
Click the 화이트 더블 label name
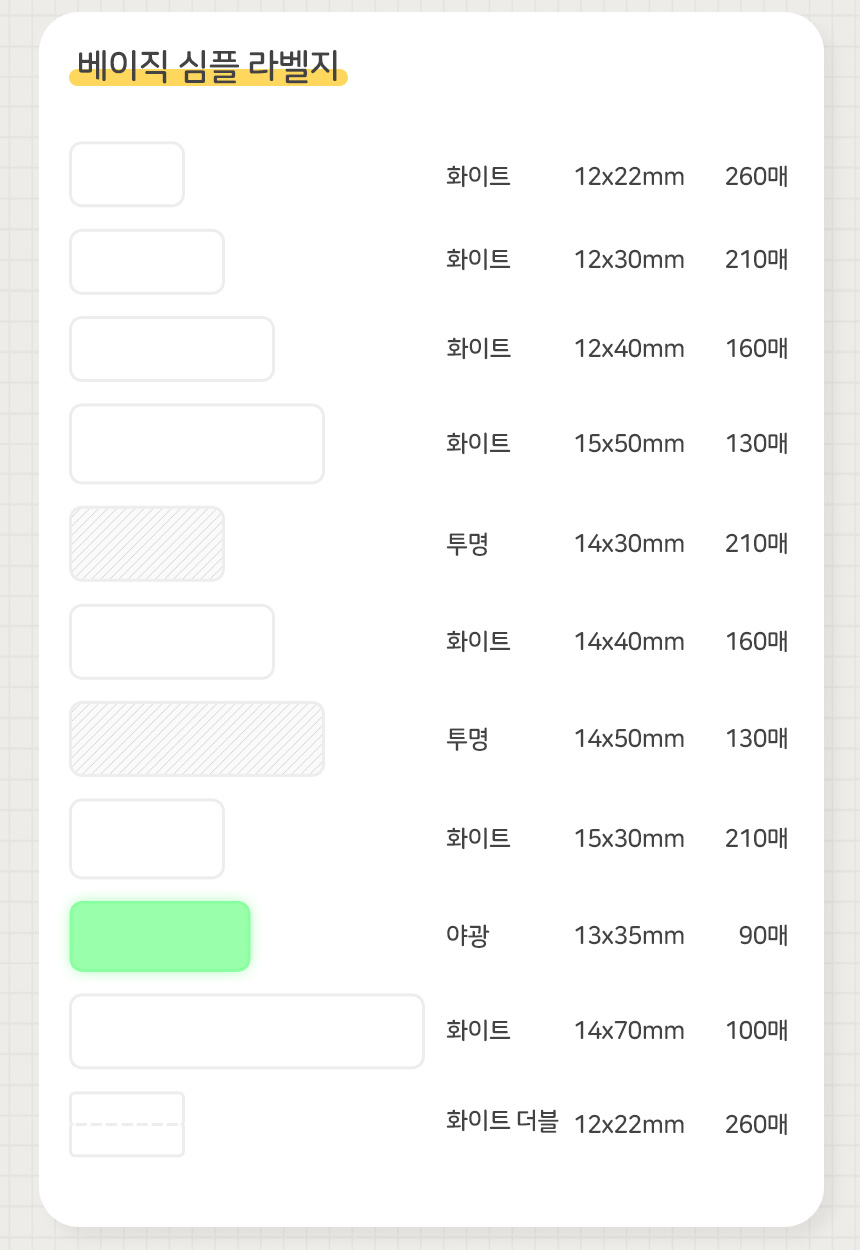pyautogui.click(x=502, y=1122)
